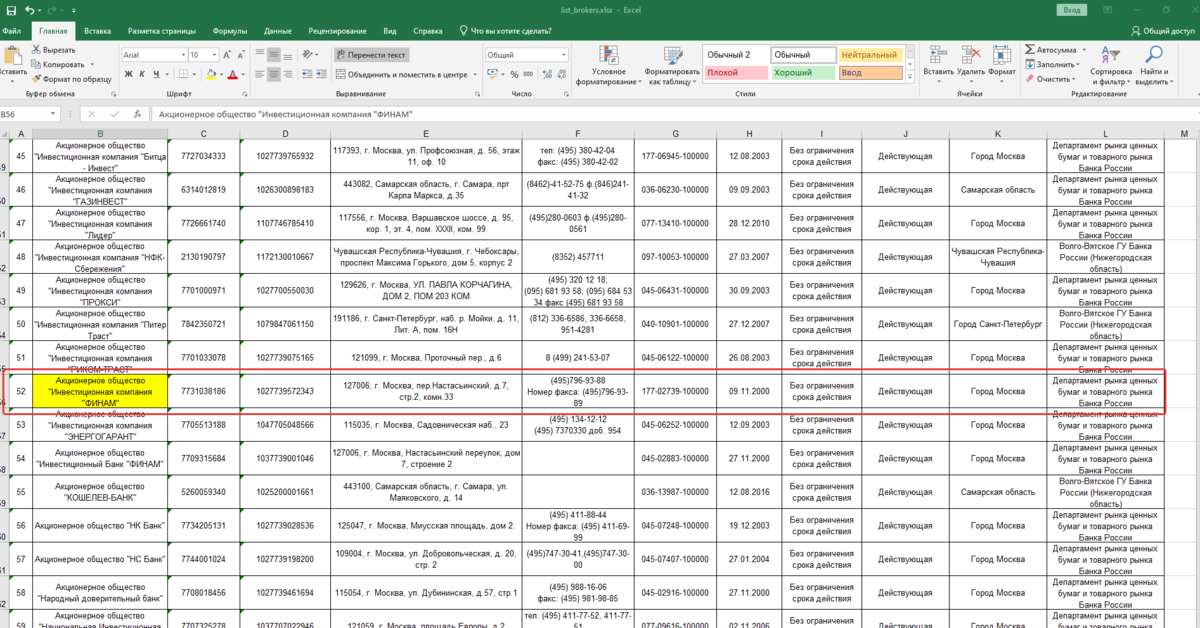1200x628 pixels.
Task: Apply the thousands separator 000 format
Action: coord(526,74)
